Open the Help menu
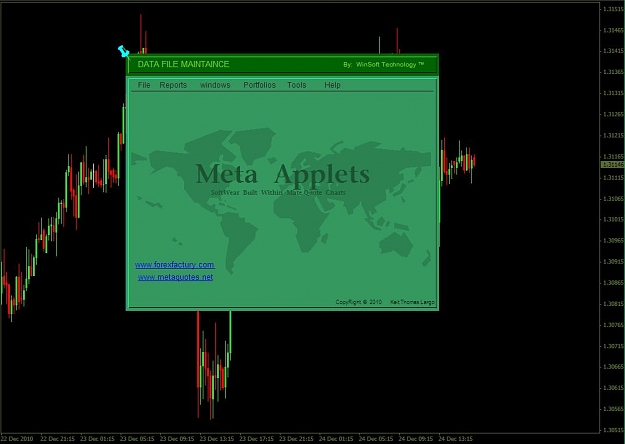This screenshot has width=625, height=444. click(332, 85)
